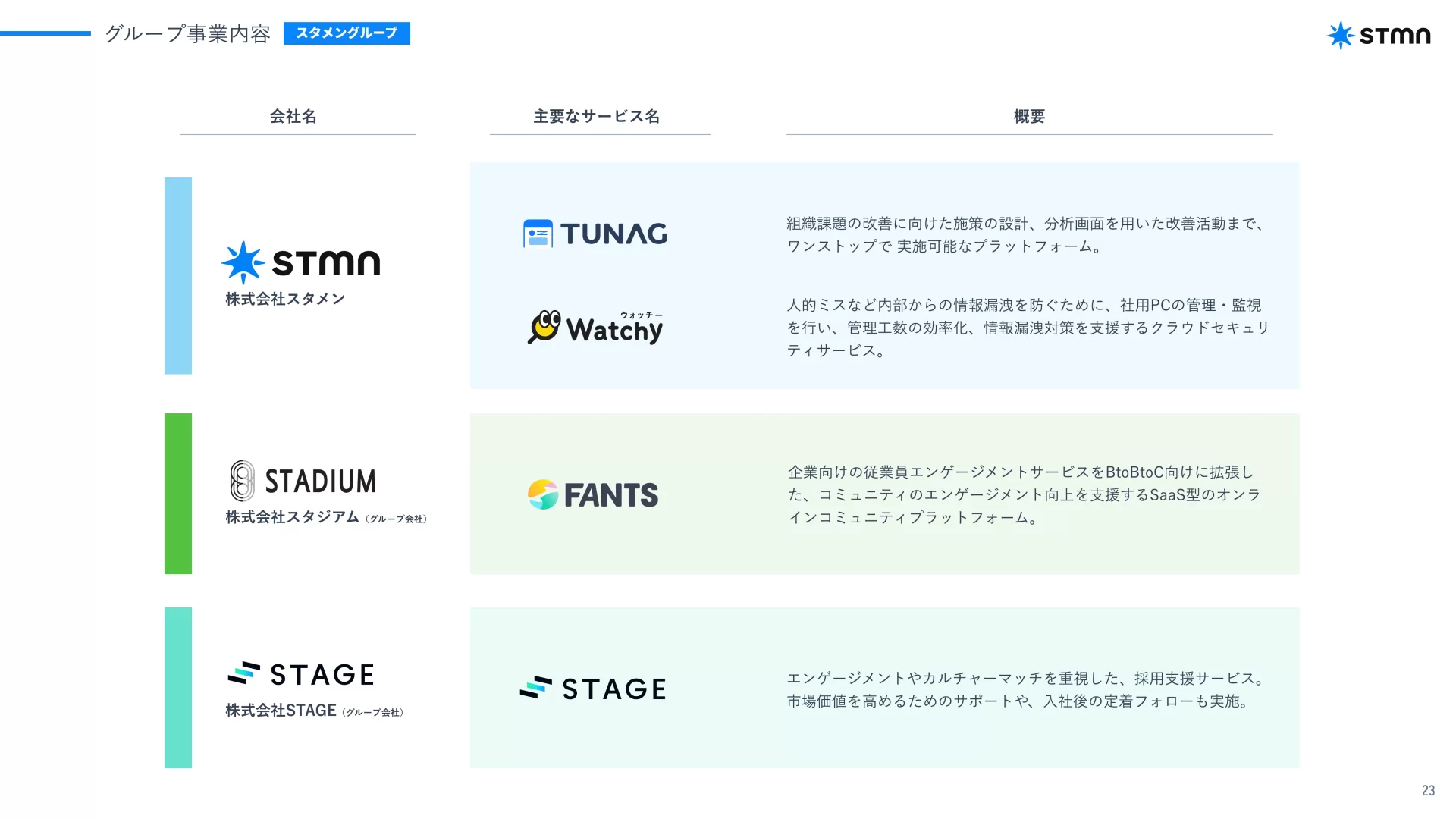Click the Watchy mascot icon
The width and height of the screenshot is (1456, 819).
[x=543, y=325]
